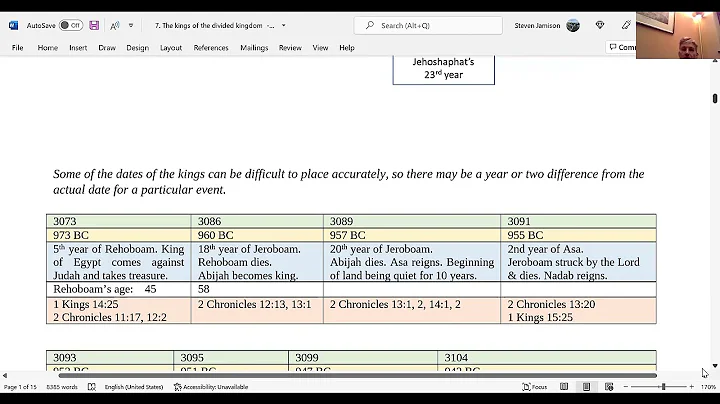Click the '3089' table cell

click(412, 221)
